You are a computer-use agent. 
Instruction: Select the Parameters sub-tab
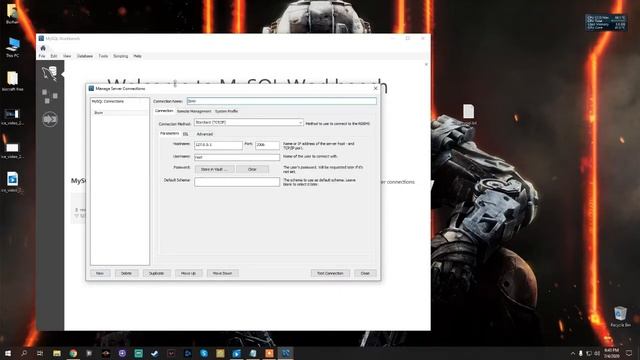169,133
